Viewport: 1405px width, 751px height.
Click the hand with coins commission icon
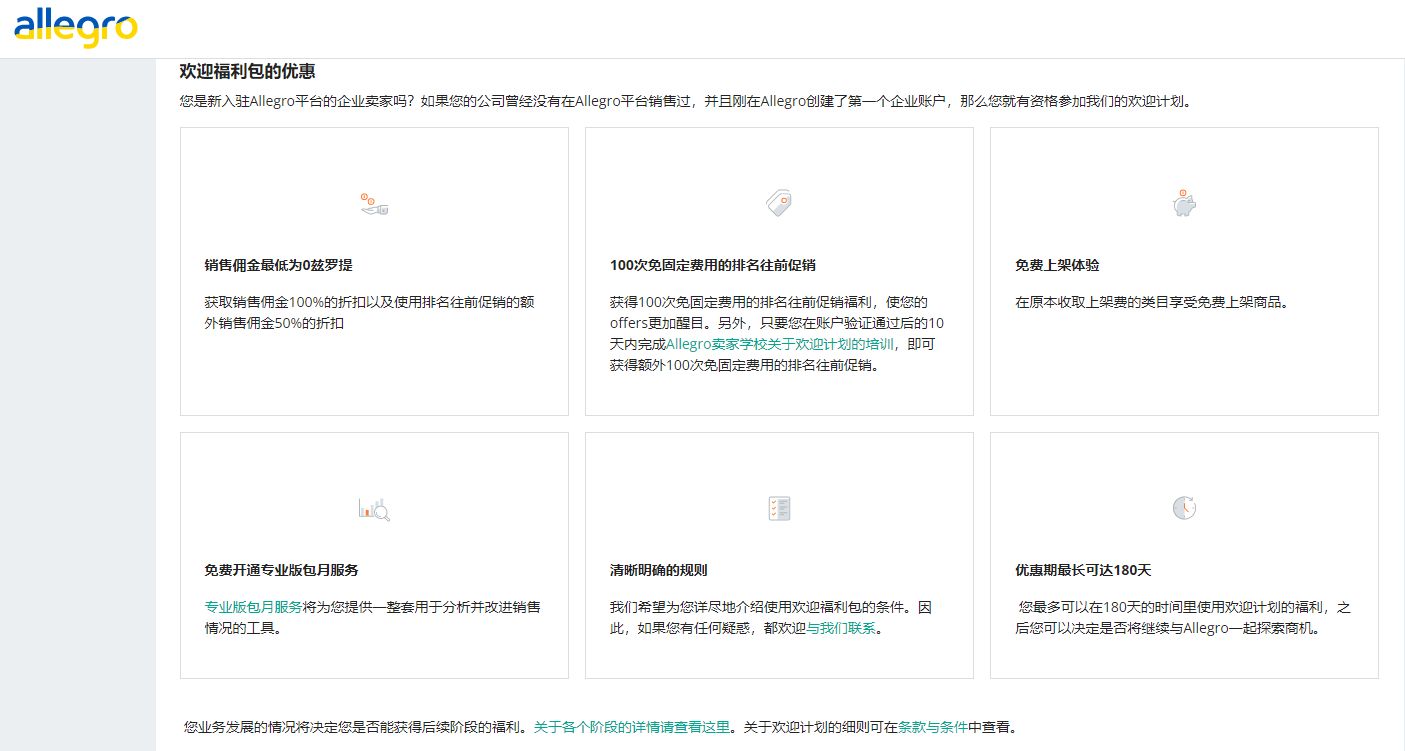click(x=374, y=205)
